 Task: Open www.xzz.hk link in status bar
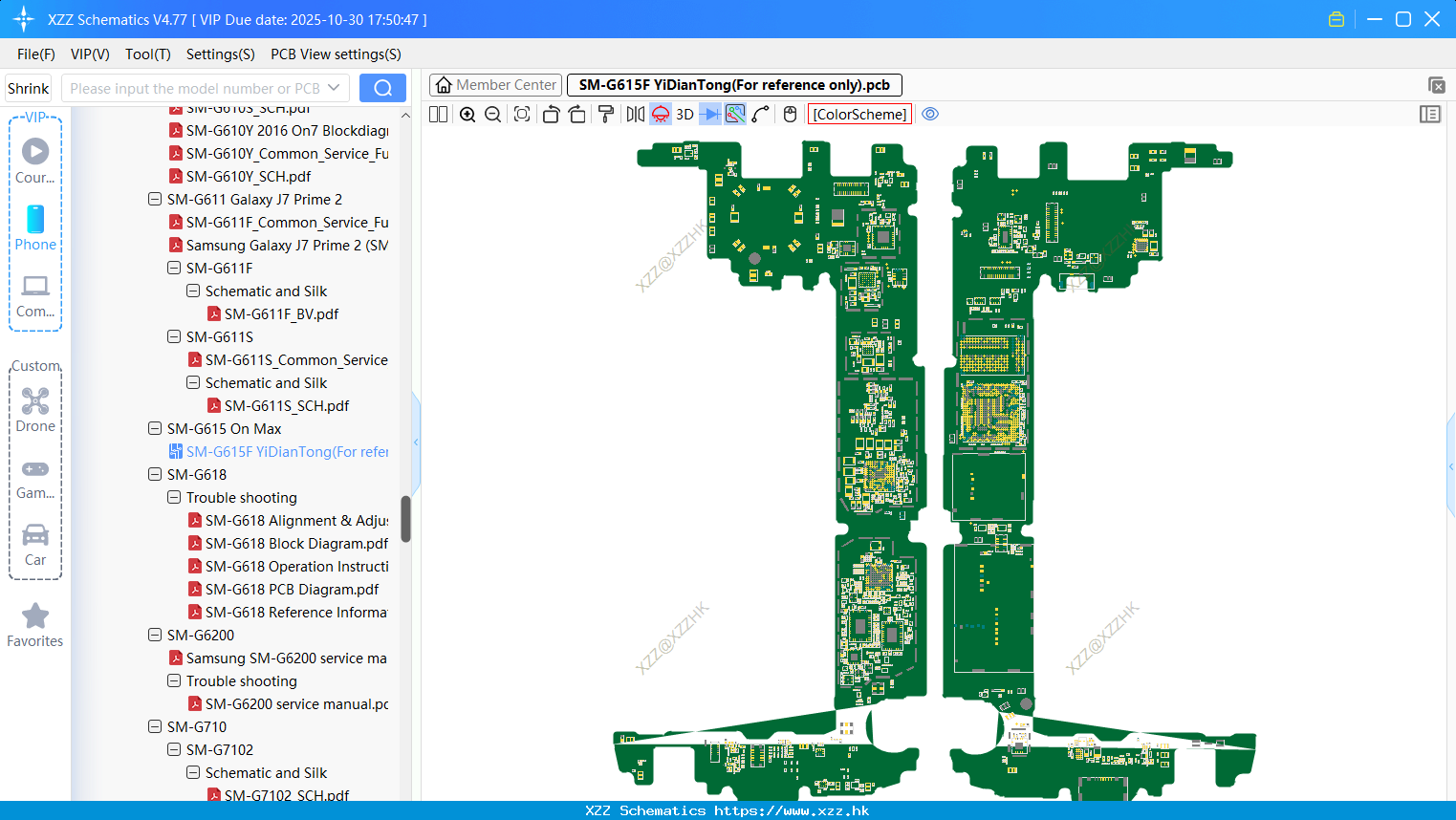[x=792, y=810]
